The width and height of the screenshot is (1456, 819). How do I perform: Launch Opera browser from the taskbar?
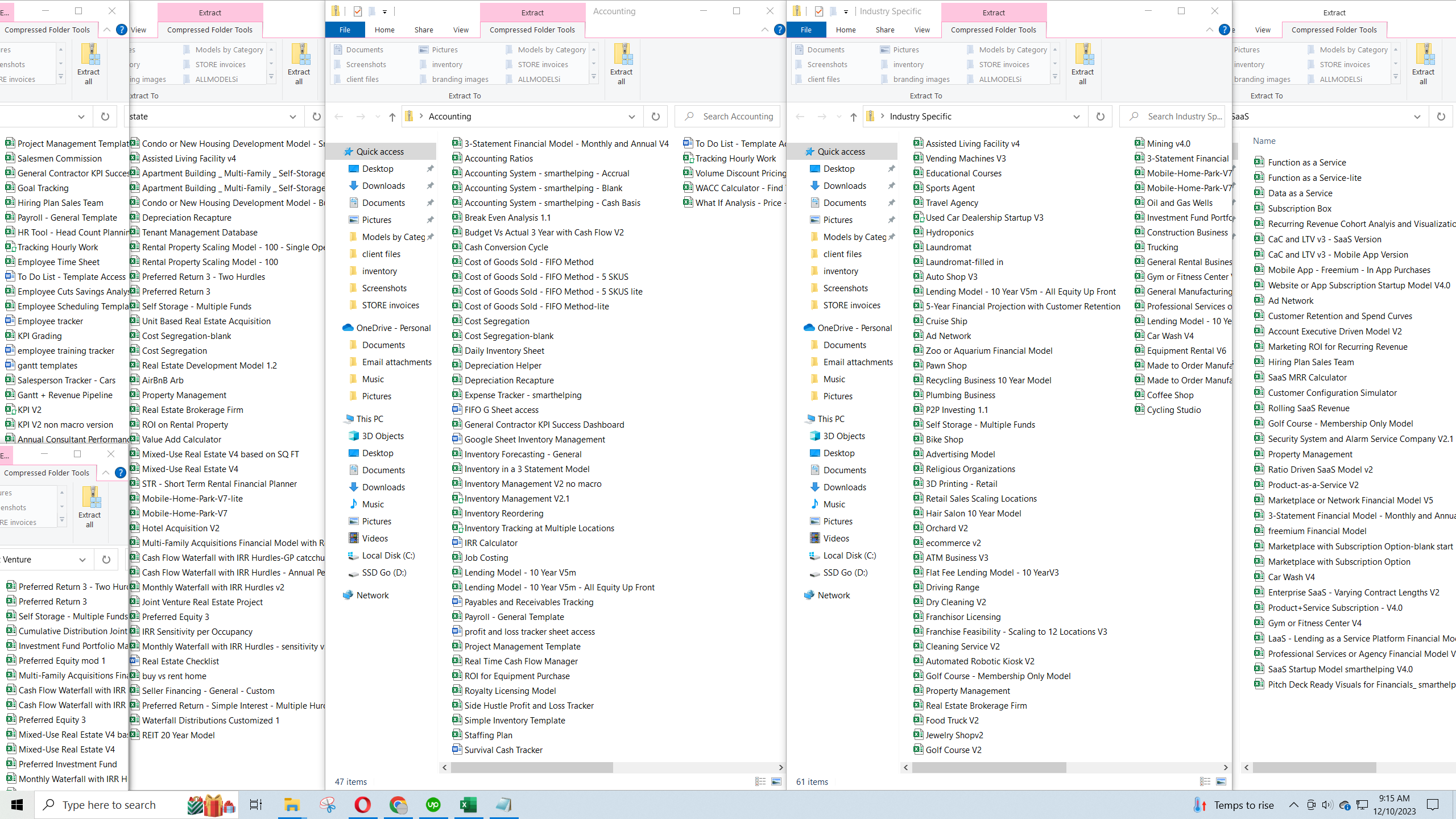[x=362, y=804]
